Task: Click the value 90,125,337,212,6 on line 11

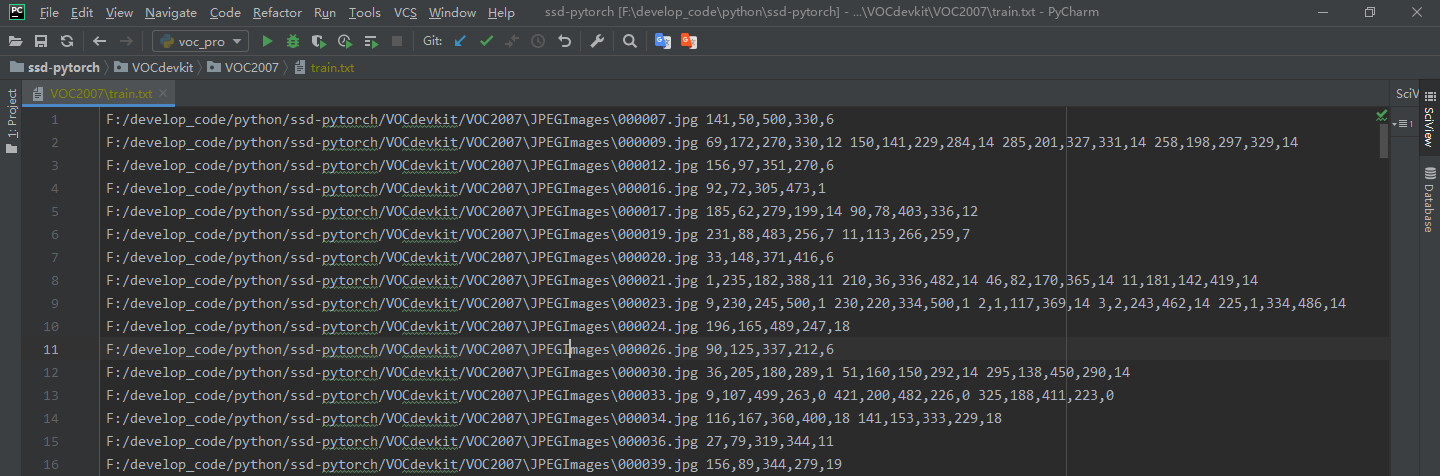Action: 770,349
